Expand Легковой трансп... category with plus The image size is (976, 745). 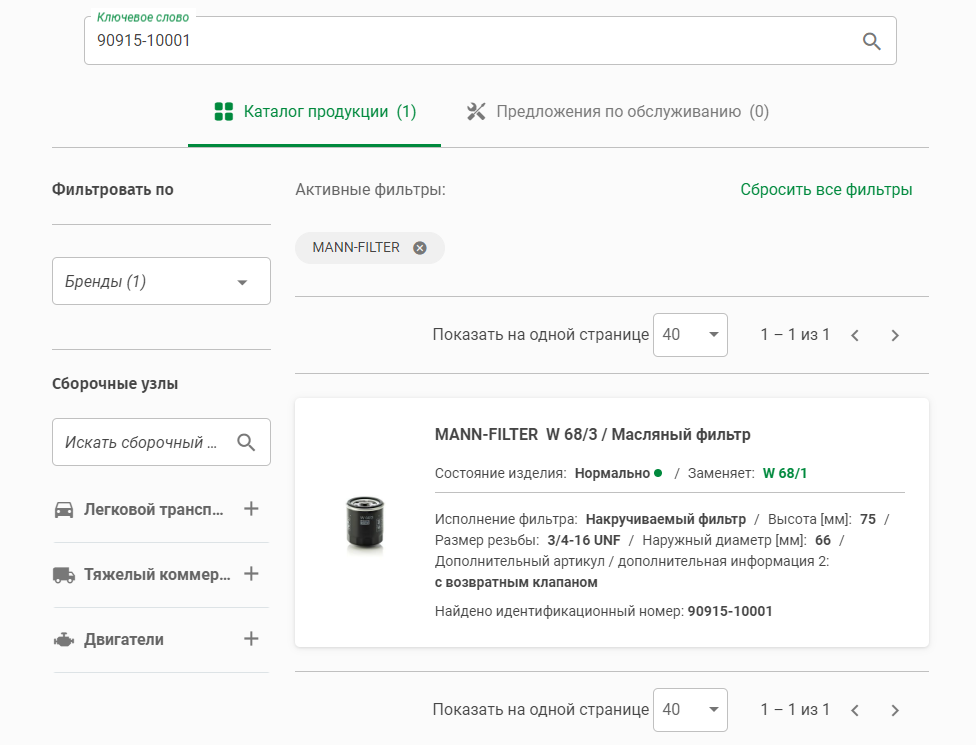point(251,509)
